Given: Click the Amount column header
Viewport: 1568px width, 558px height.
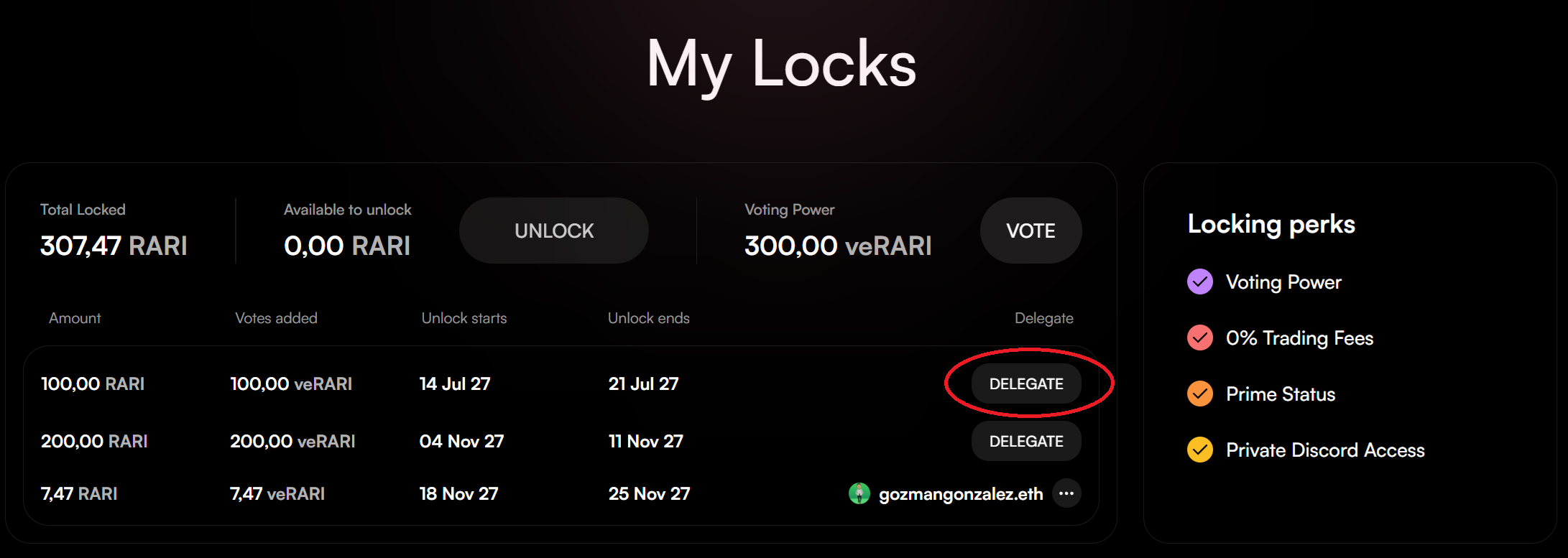Looking at the screenshot, I should click(x=75, y=318).
